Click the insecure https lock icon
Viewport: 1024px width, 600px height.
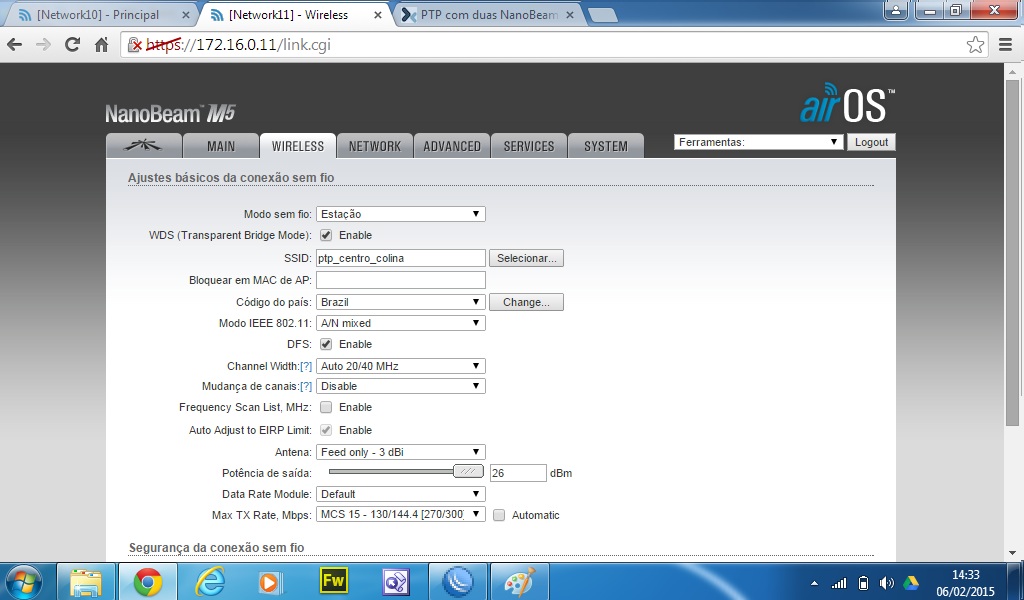click(135, 44)
